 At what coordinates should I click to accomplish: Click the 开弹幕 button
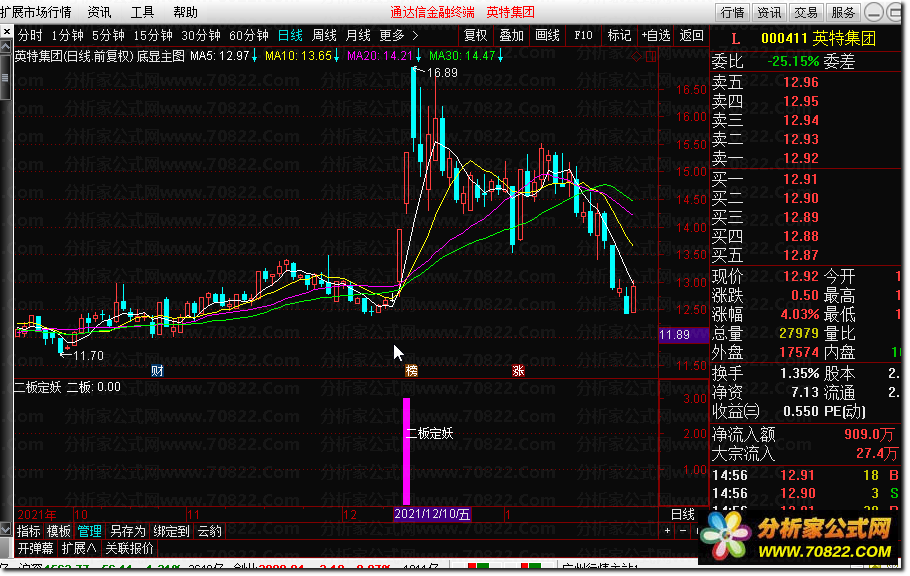coord(35,548)
